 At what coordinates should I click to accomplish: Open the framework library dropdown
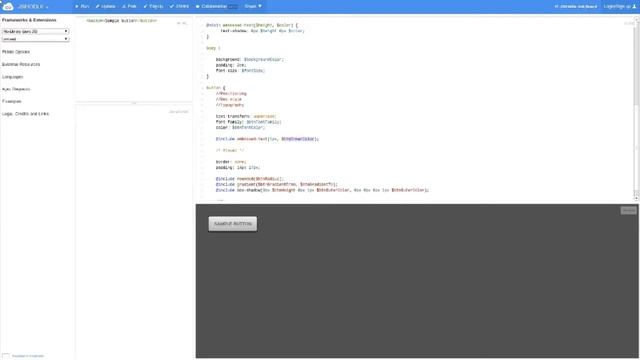tap(35, 31)
